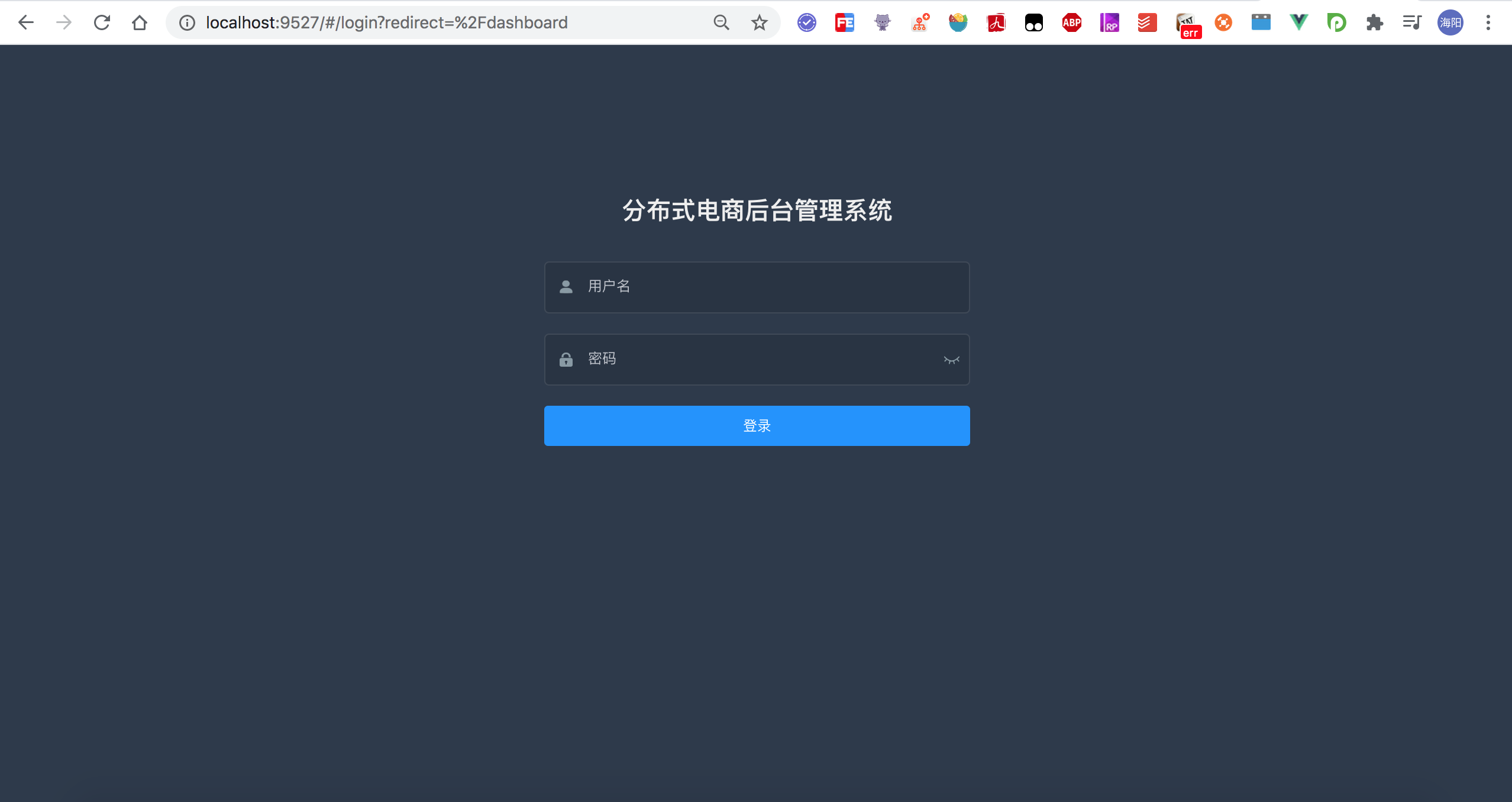Open the purple checkmark circle extension

pos(807,22)
